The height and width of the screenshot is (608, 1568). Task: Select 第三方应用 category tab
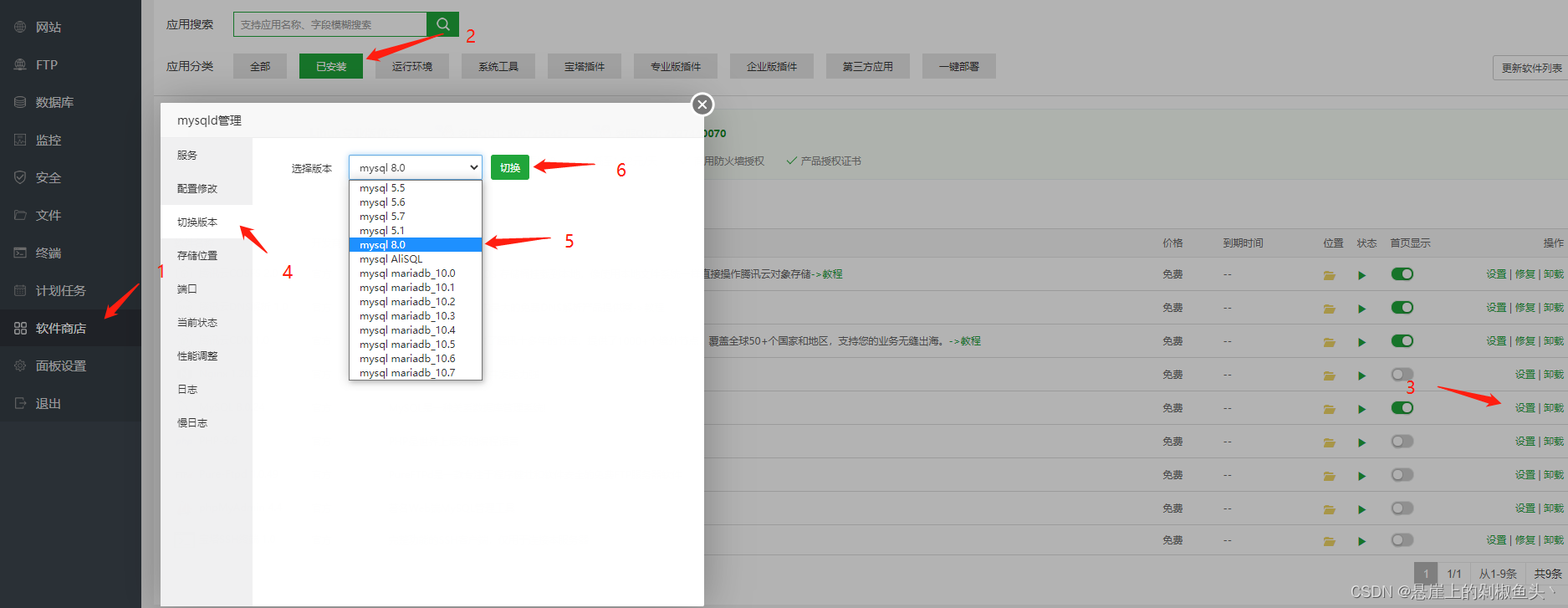tap(867, 66)
